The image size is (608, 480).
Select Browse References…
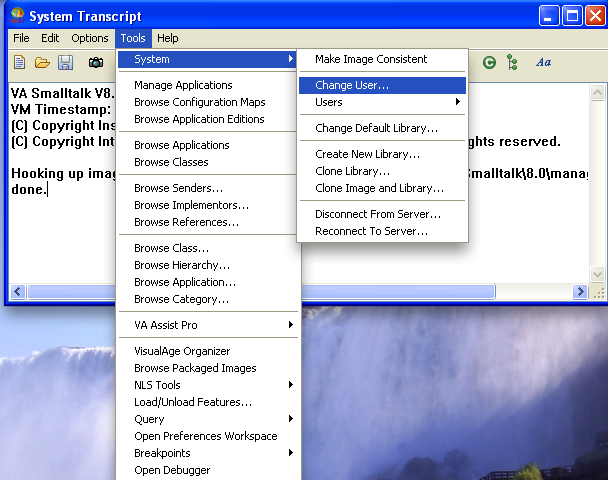[208, 222]
